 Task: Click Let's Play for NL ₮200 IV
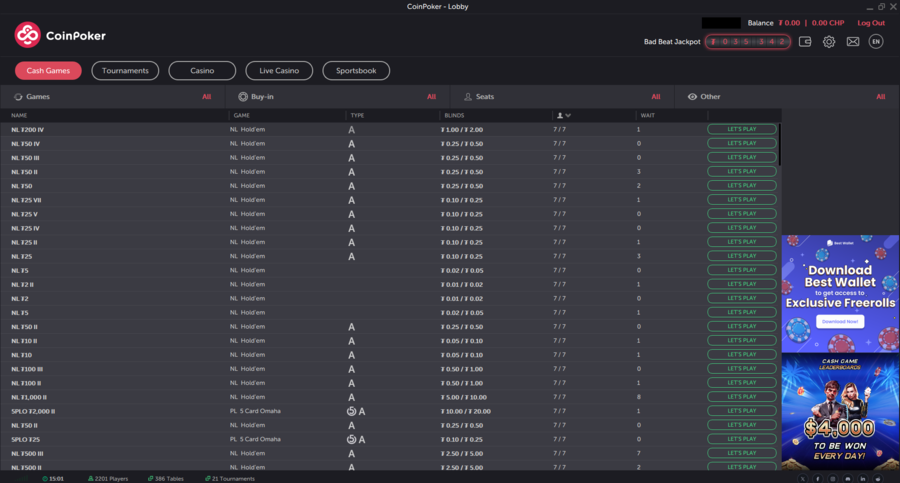click(742, 129)
